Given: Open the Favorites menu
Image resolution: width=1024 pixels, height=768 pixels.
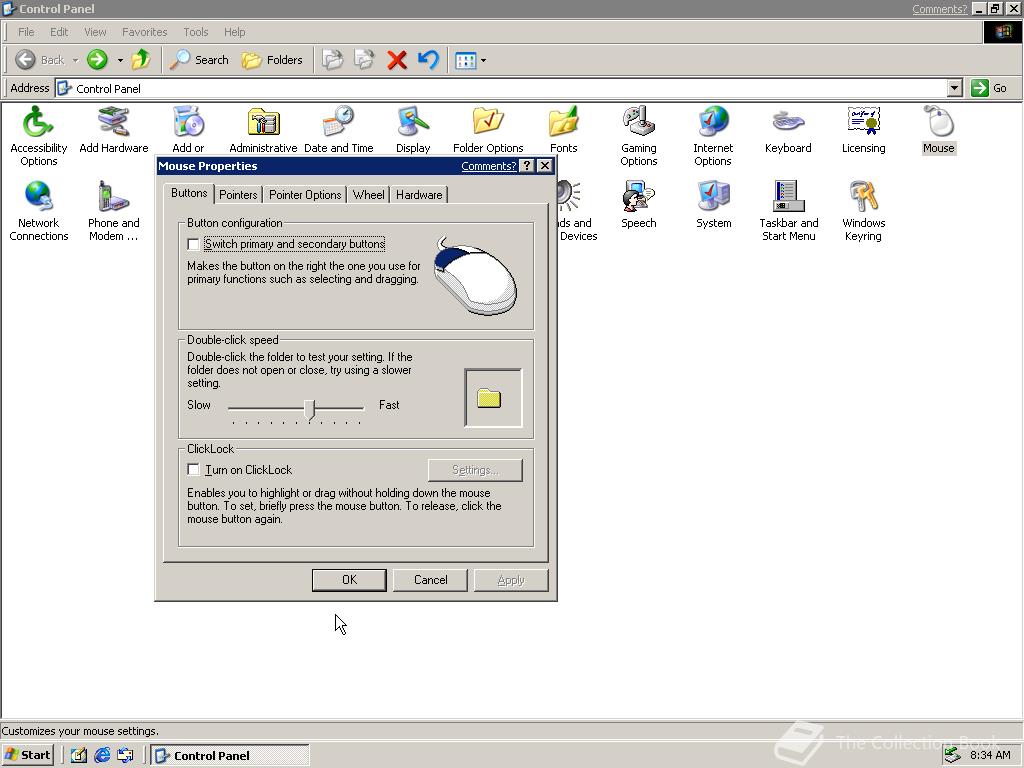Looking at the screenshot, I should click(144, 32).
